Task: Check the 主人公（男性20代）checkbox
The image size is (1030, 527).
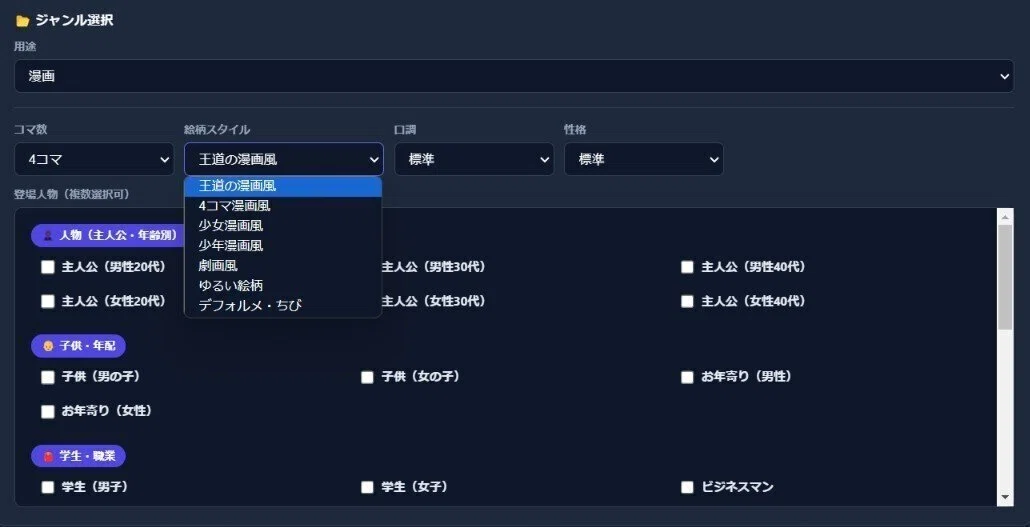Action: [x=47, y=267]
